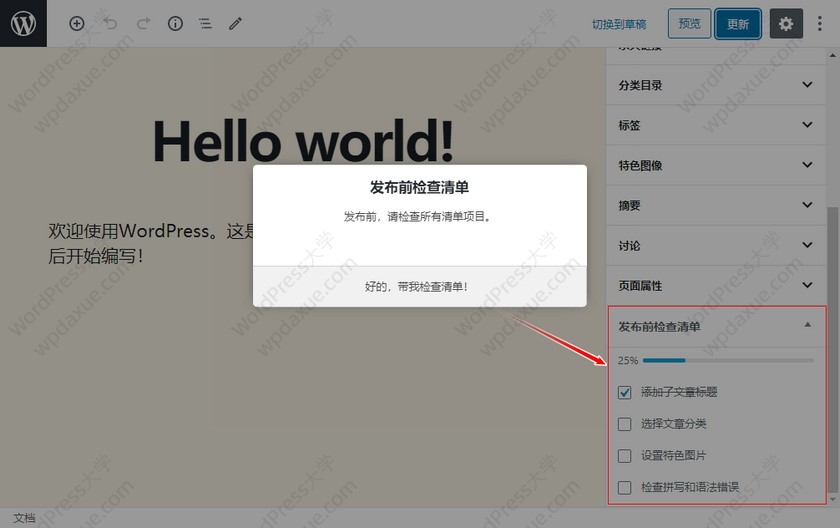Click the 欢迎使用WordPress paragraph block
The width and height of the screenshot is (840, 528).
coord(151,244)
